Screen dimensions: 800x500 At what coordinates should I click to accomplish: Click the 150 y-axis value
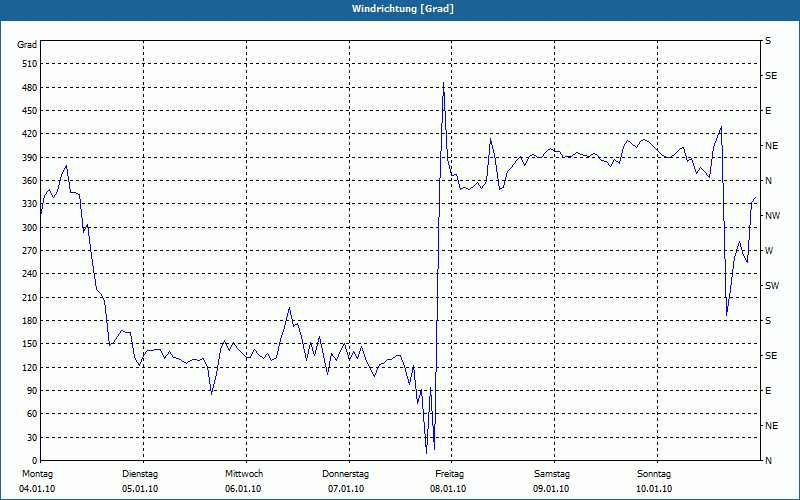(30, 344)
